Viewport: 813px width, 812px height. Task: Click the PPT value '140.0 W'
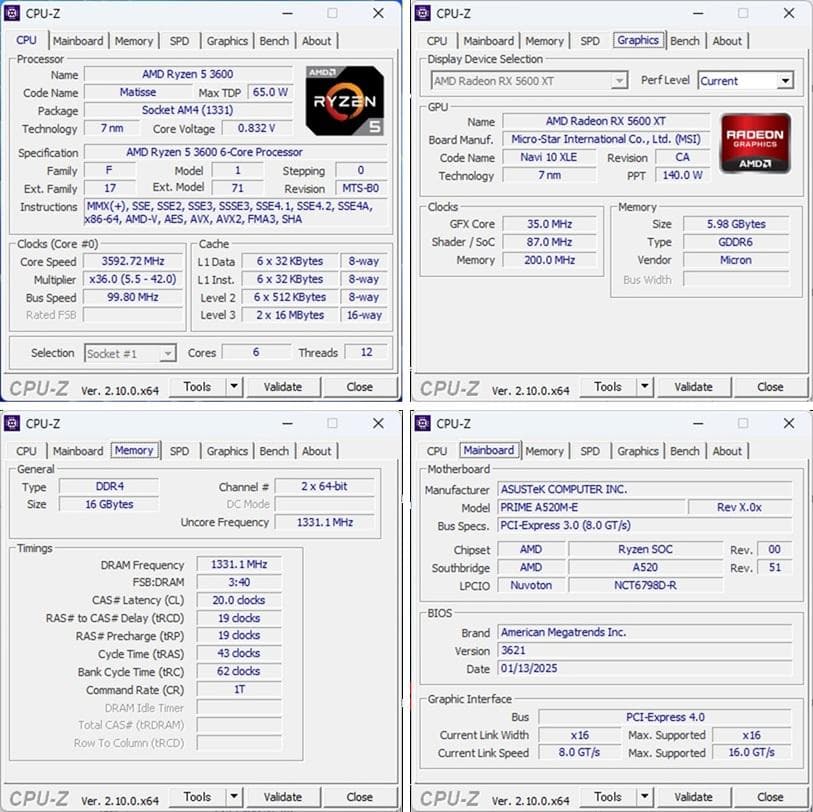(682, 175)
